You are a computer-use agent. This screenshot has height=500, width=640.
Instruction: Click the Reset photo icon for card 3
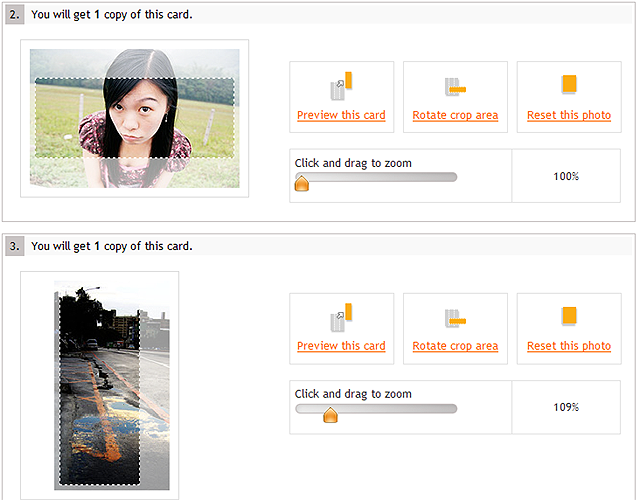[x=569, y=316]
